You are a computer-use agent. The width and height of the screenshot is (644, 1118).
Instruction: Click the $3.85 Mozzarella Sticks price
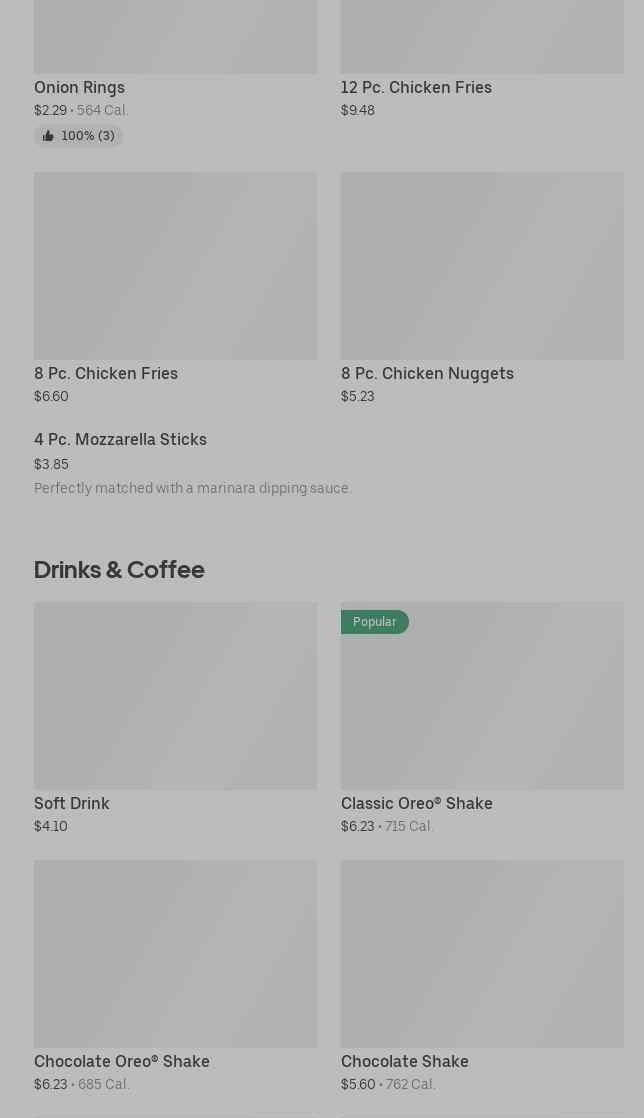[x=51, y=465]
